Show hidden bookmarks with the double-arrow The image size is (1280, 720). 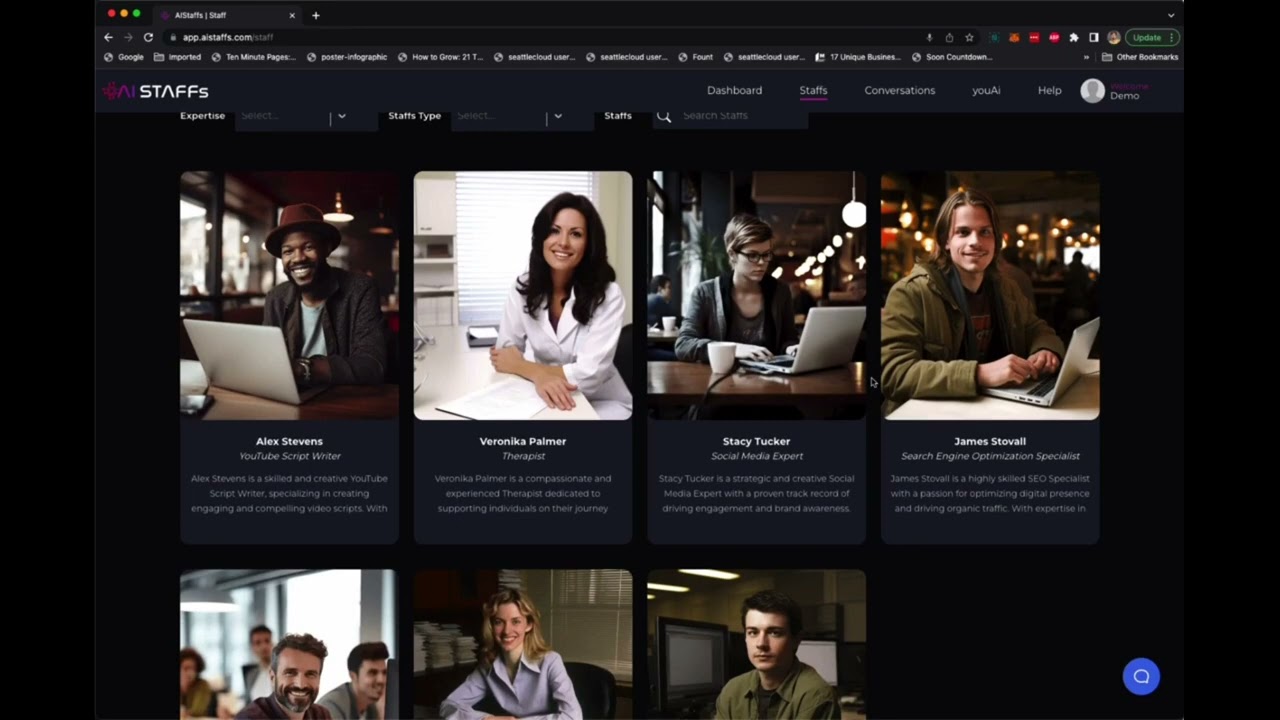click(x=1086, y=57)
